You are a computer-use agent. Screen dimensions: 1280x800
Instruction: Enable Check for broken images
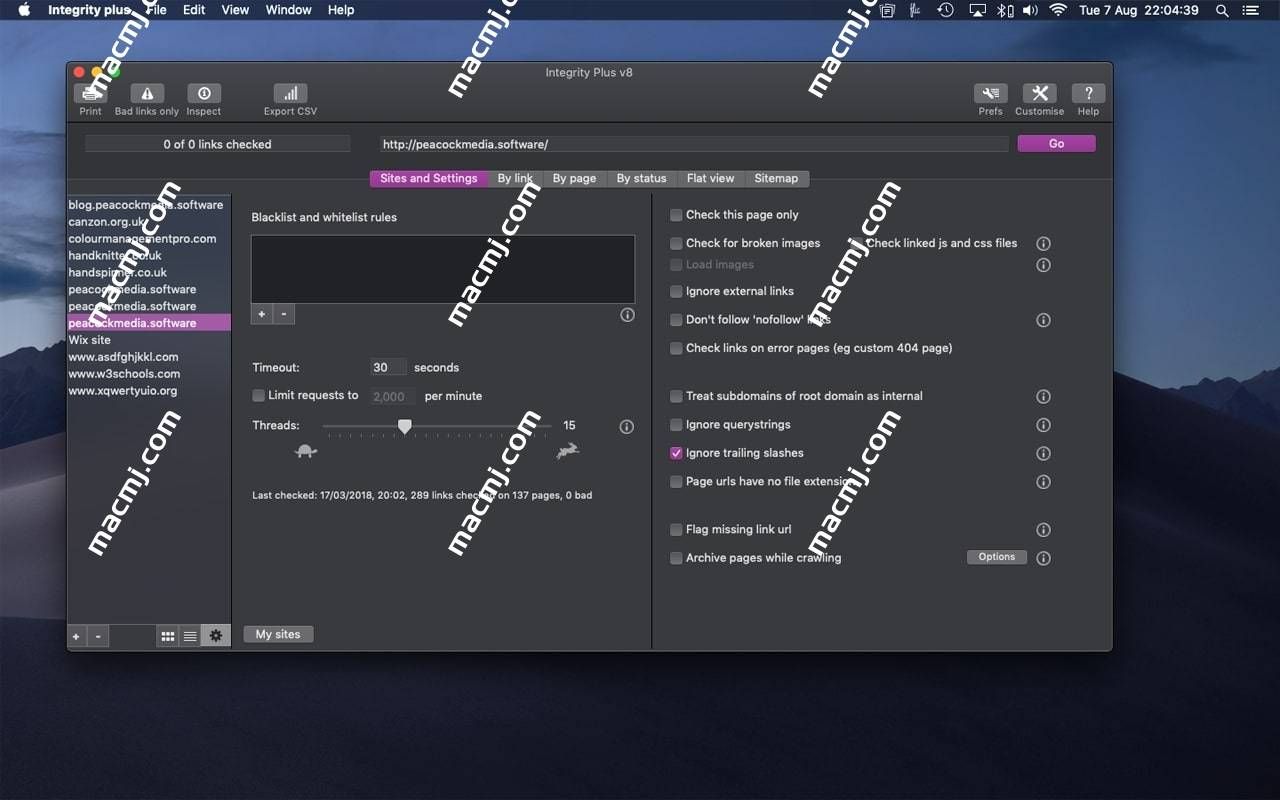(677, 243)
